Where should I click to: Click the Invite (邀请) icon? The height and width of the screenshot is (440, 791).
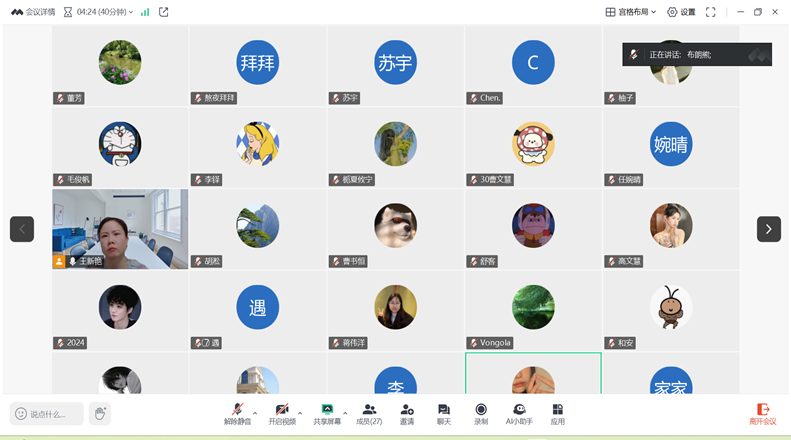tap(407, 413)
